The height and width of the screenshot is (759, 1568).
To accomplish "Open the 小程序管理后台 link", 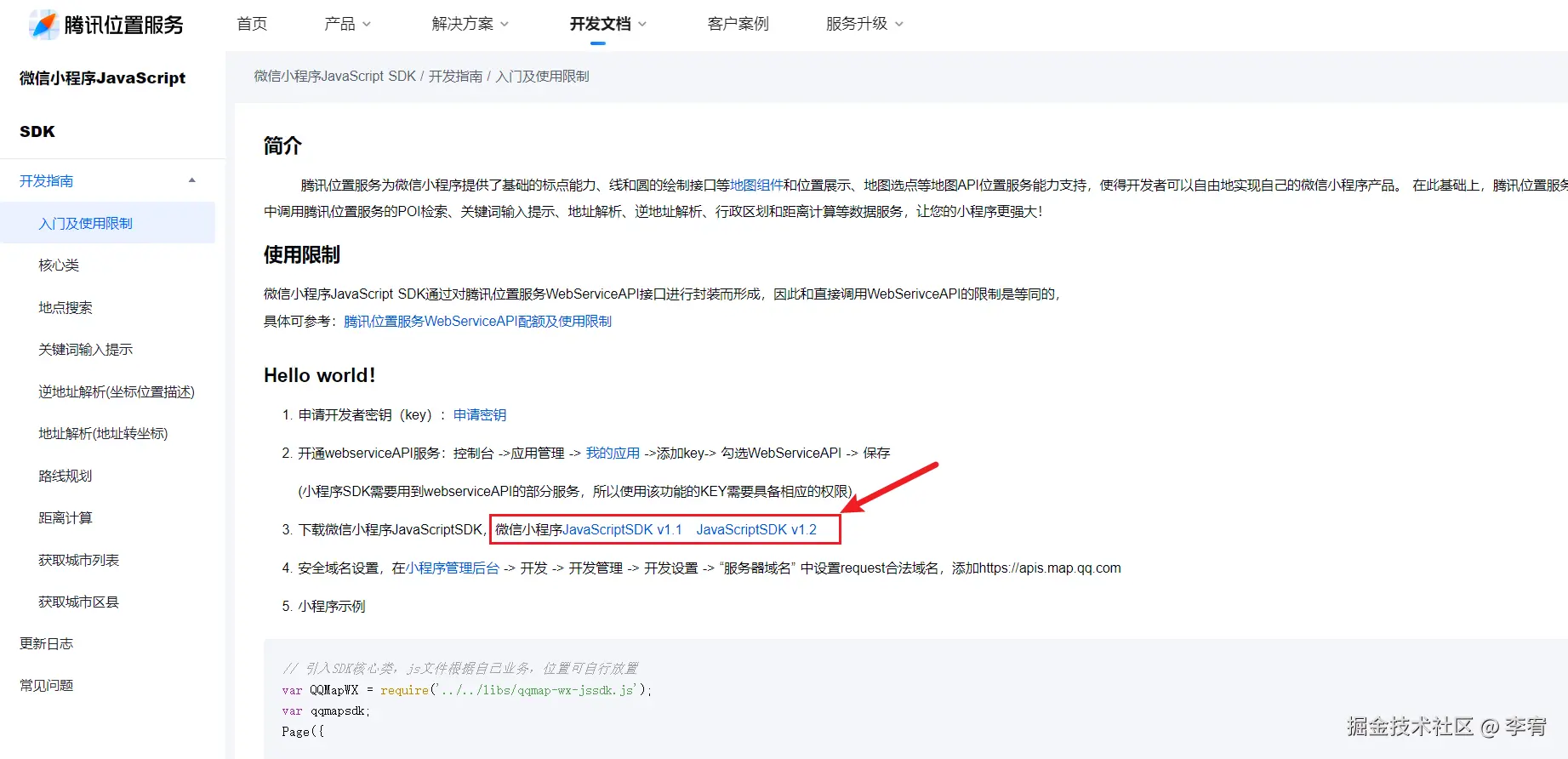I will [x=453, y=568].
